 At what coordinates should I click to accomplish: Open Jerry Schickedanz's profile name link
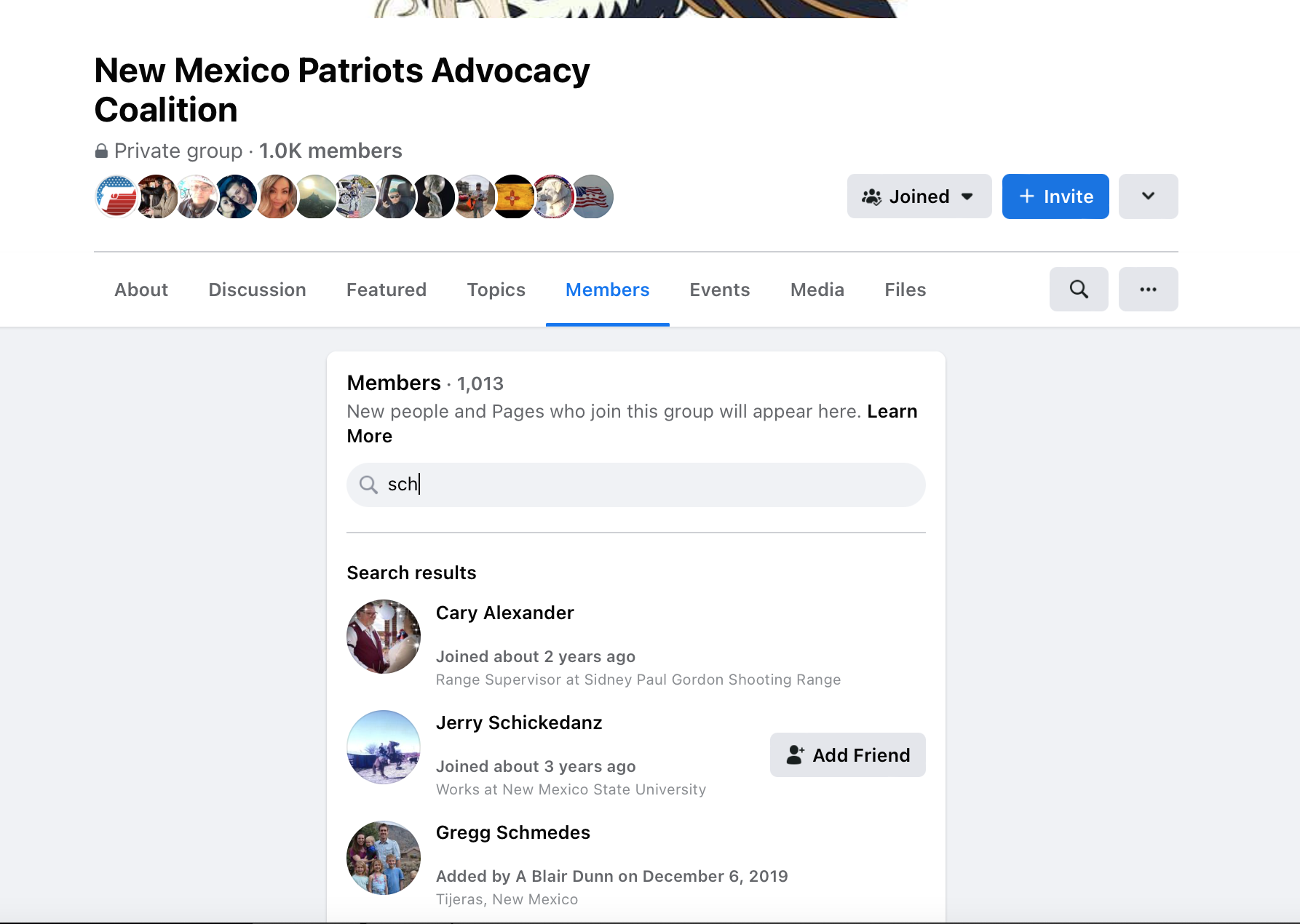pos(519,722)
